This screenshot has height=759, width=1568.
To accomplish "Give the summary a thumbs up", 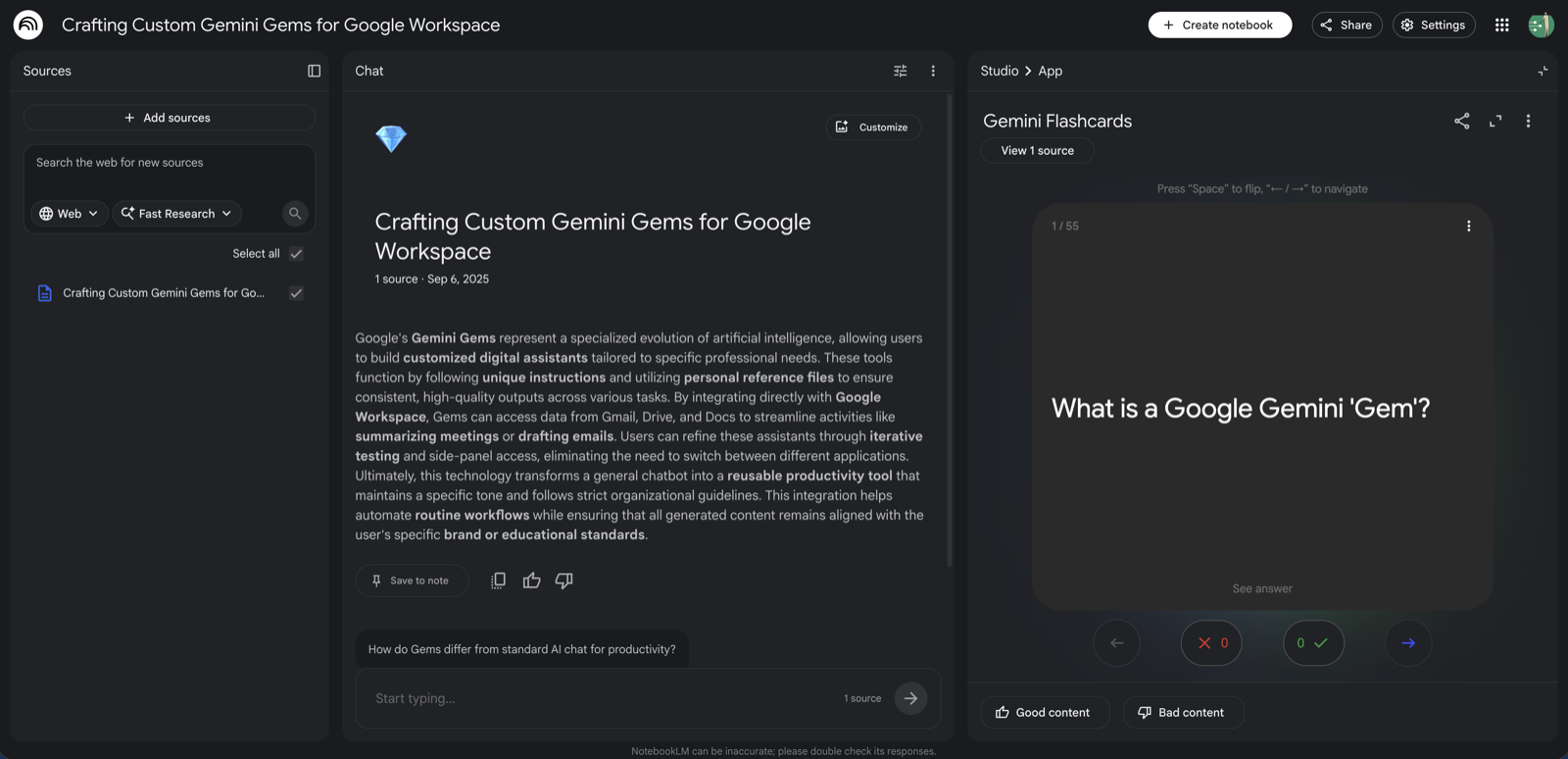I will point(531,581).
